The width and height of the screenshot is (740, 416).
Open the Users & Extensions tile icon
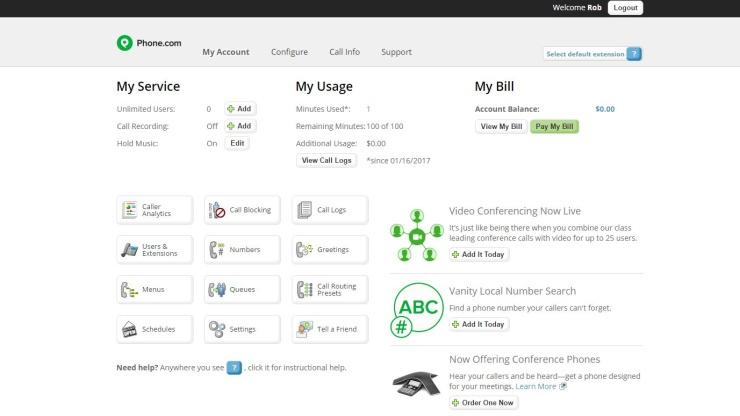[129, 250]
